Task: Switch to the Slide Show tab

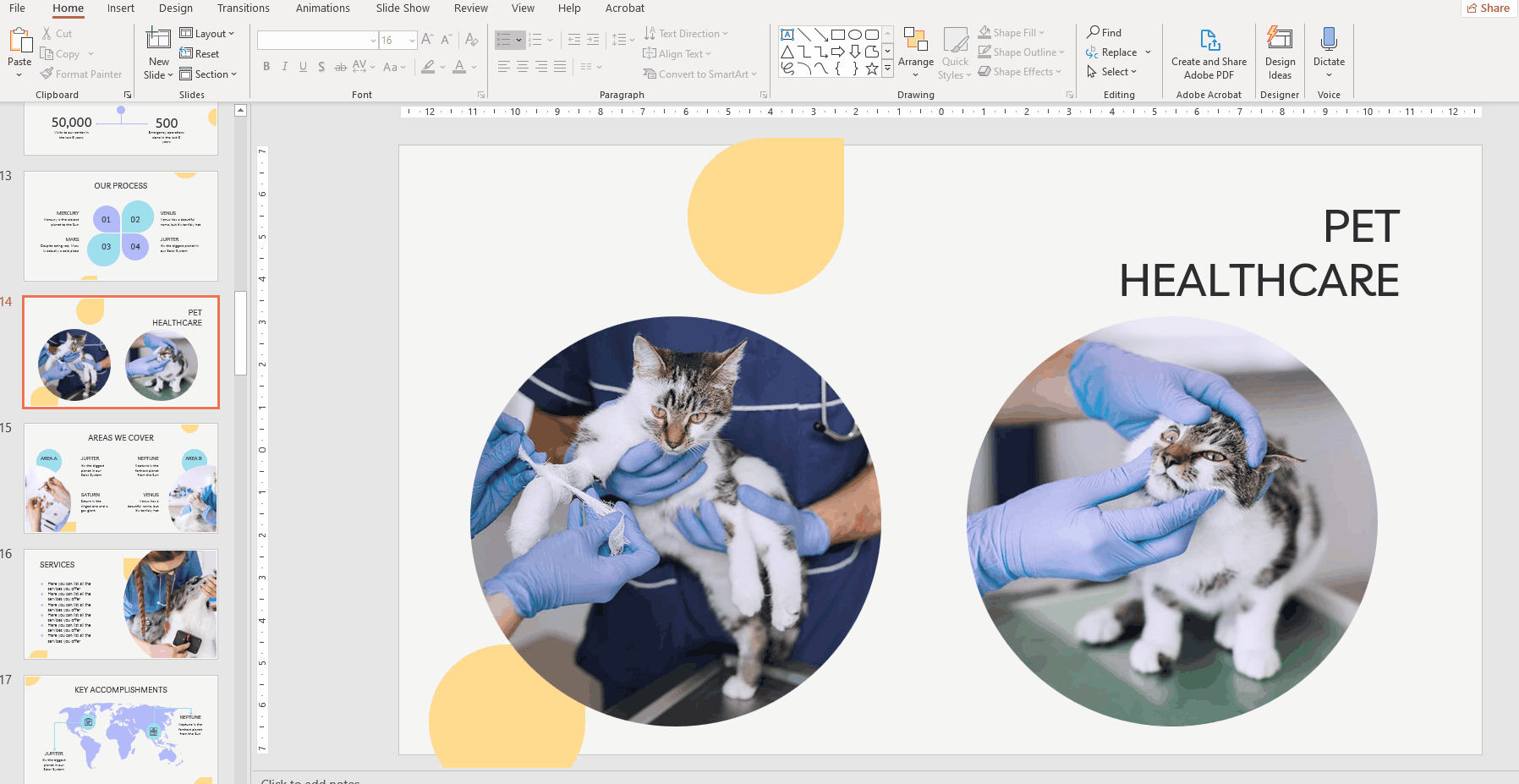Action: pos(403,8)
